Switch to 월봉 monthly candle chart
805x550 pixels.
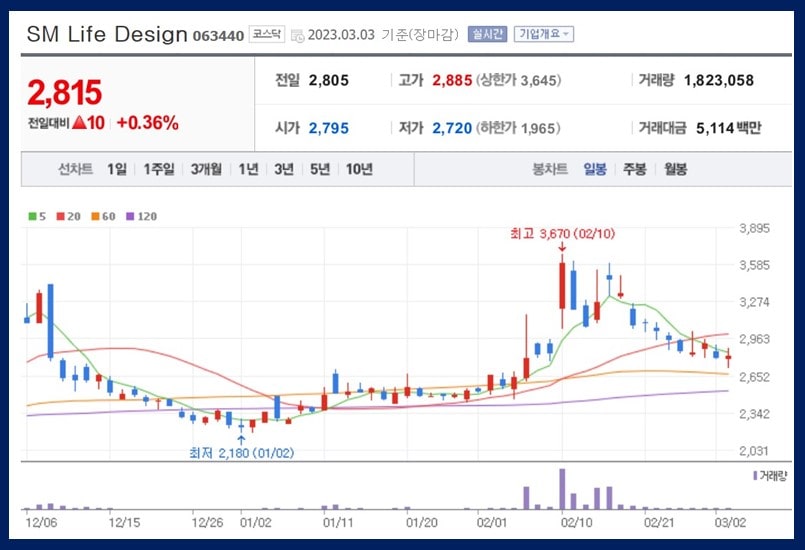click(x=675, y=169)
